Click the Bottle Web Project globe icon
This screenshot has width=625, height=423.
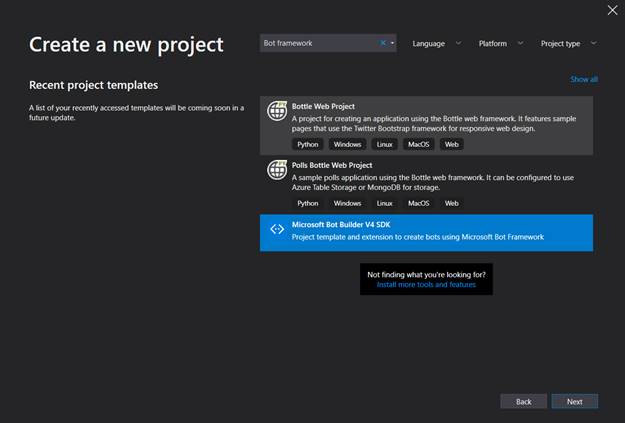tap(277, 111)
